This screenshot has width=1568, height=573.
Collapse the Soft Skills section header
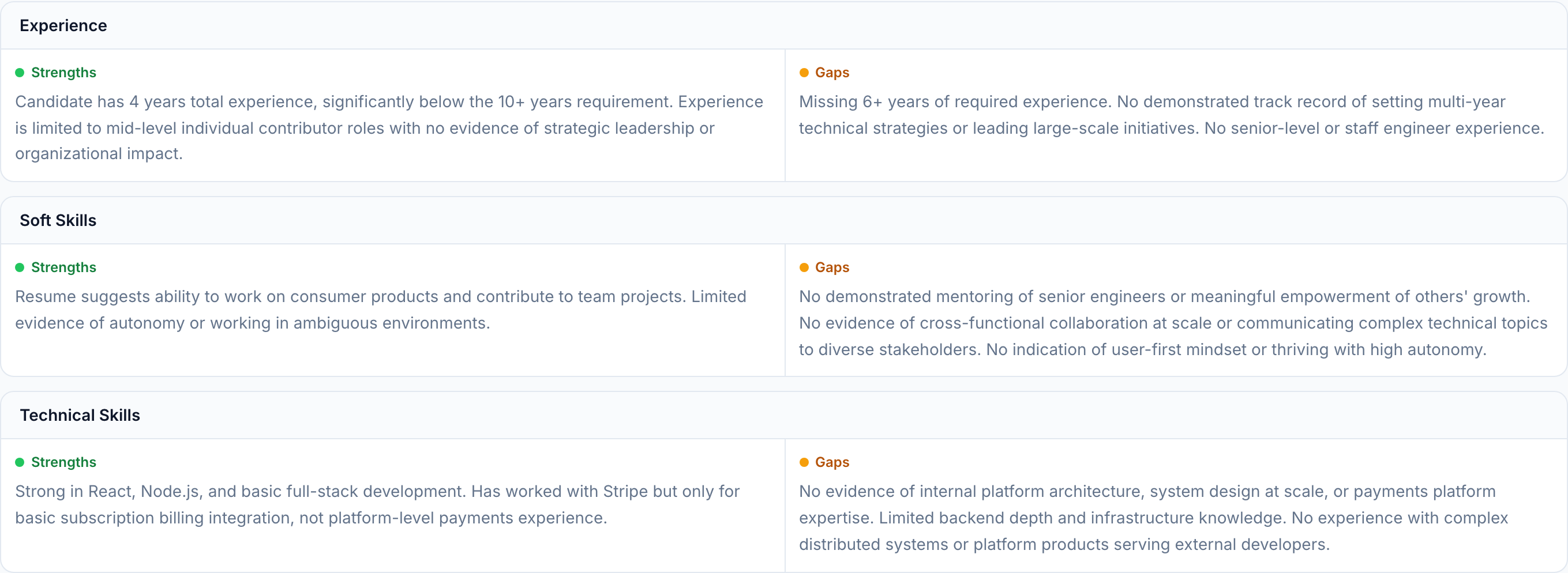(58, 220)
